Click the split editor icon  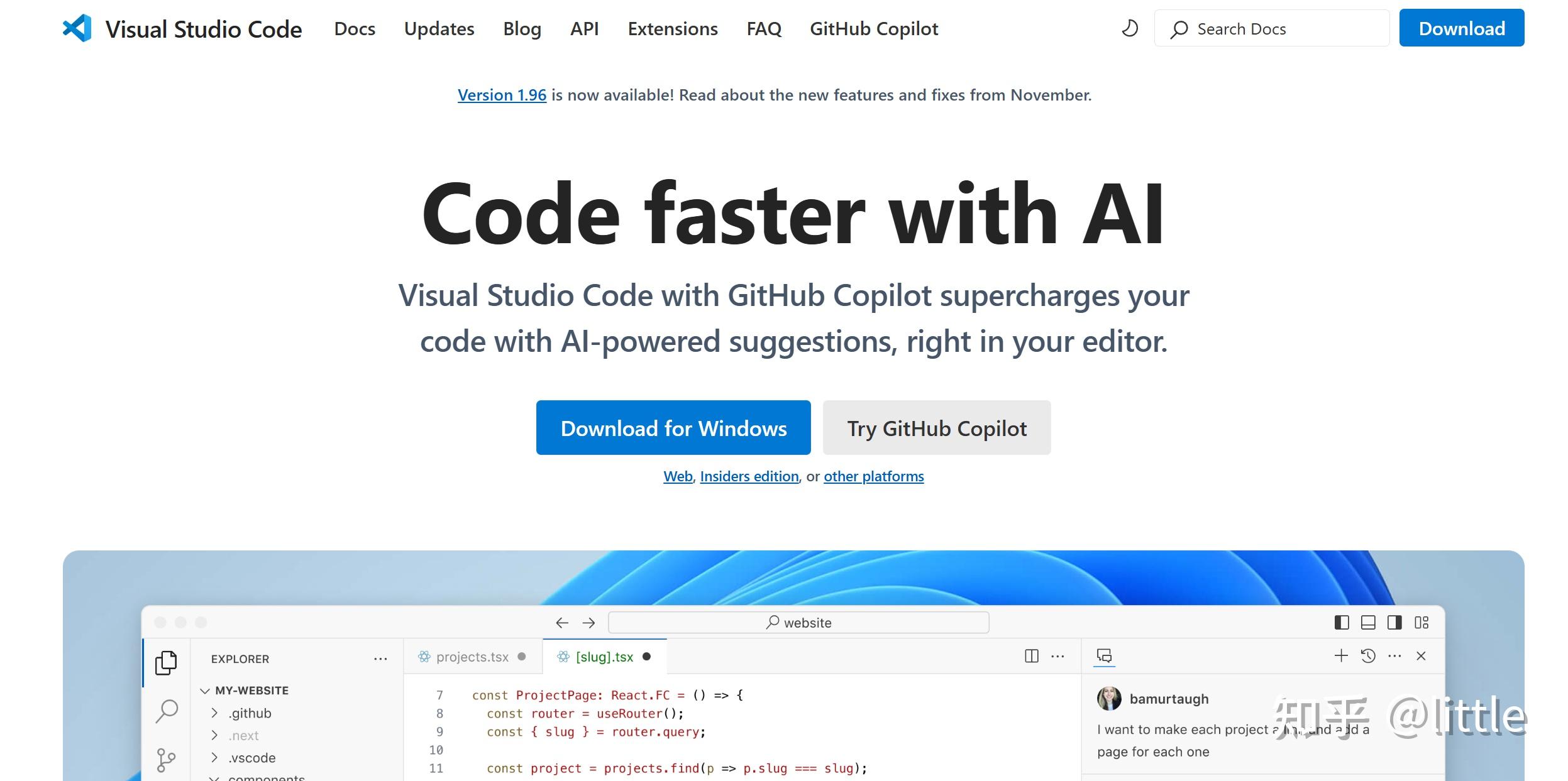(x=1031, y=656)
